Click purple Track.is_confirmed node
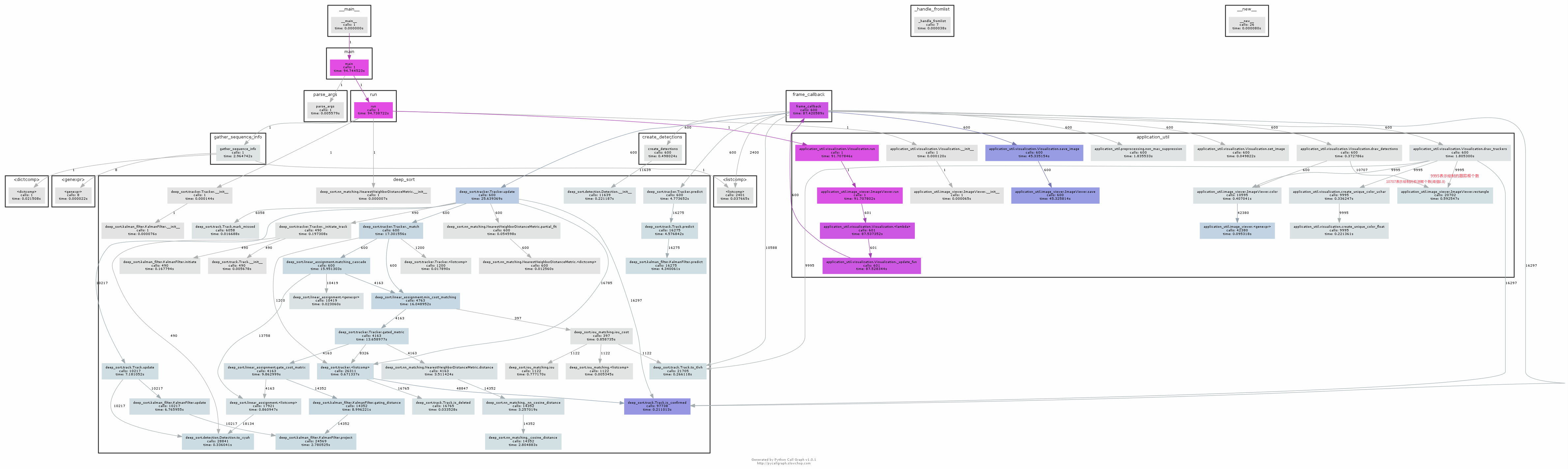This screenshot has height=469, width=1568. coord(657,406)
